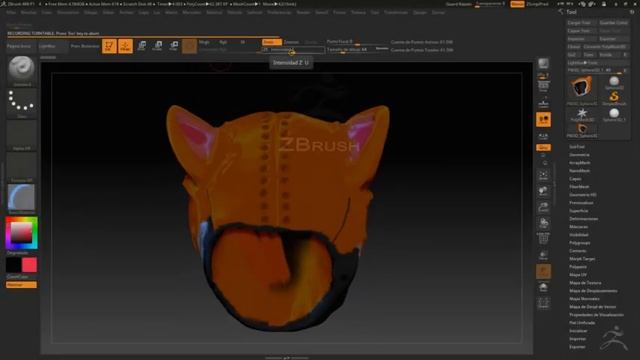
Task: Expand the Deformaciones subpalette
Action: 584,219
